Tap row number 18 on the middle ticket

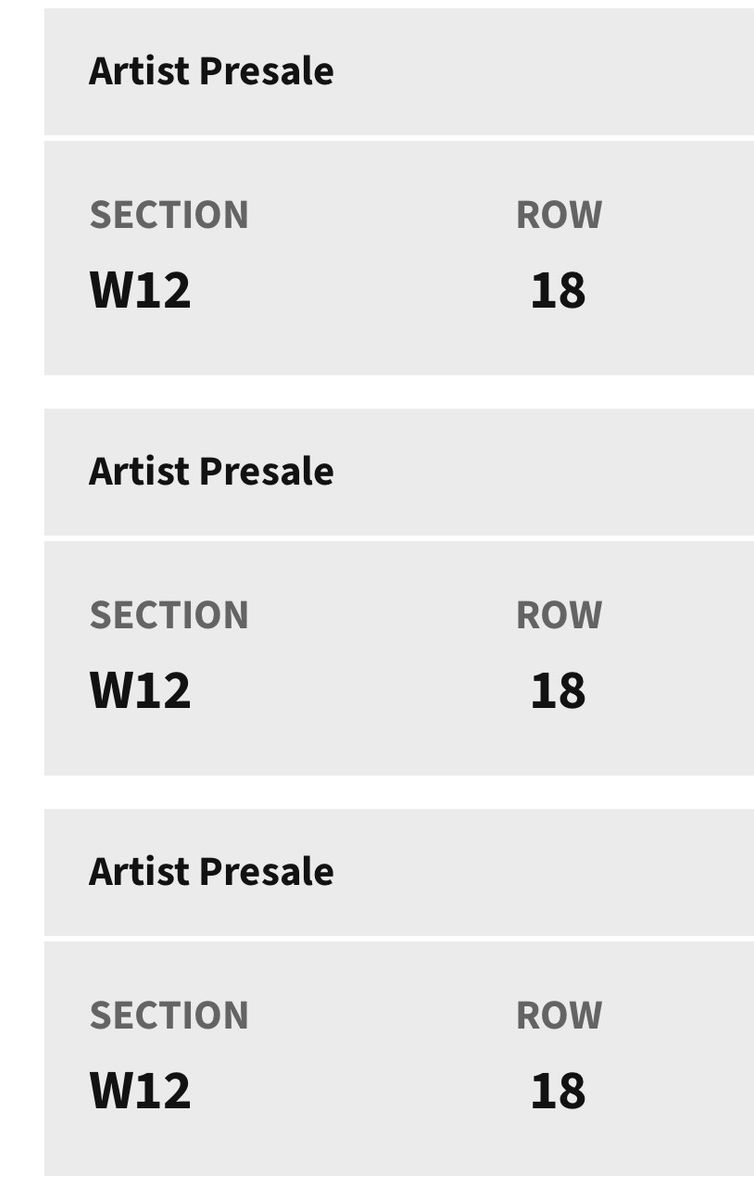558,690
